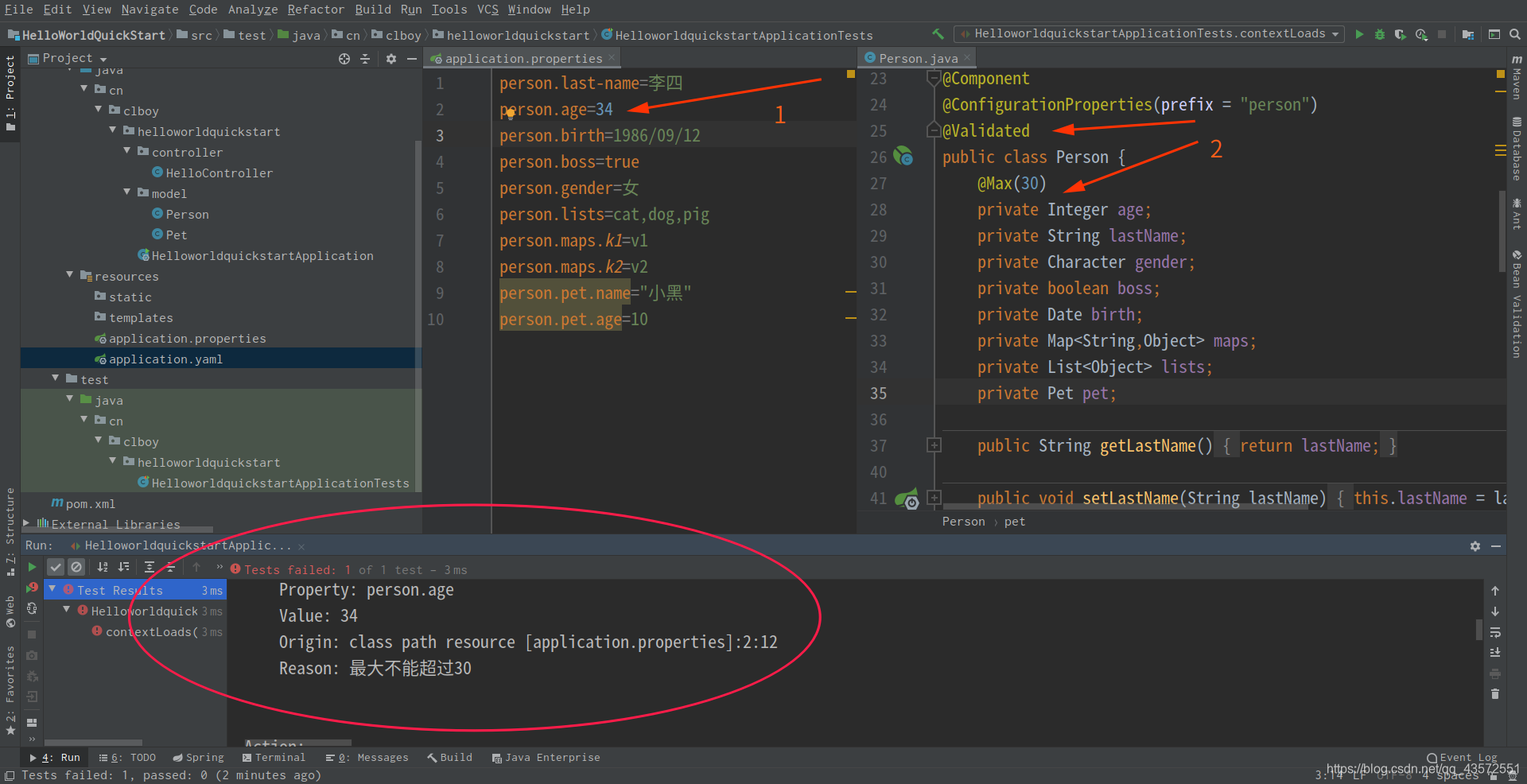Collapse the model package node

pos(126,192)
